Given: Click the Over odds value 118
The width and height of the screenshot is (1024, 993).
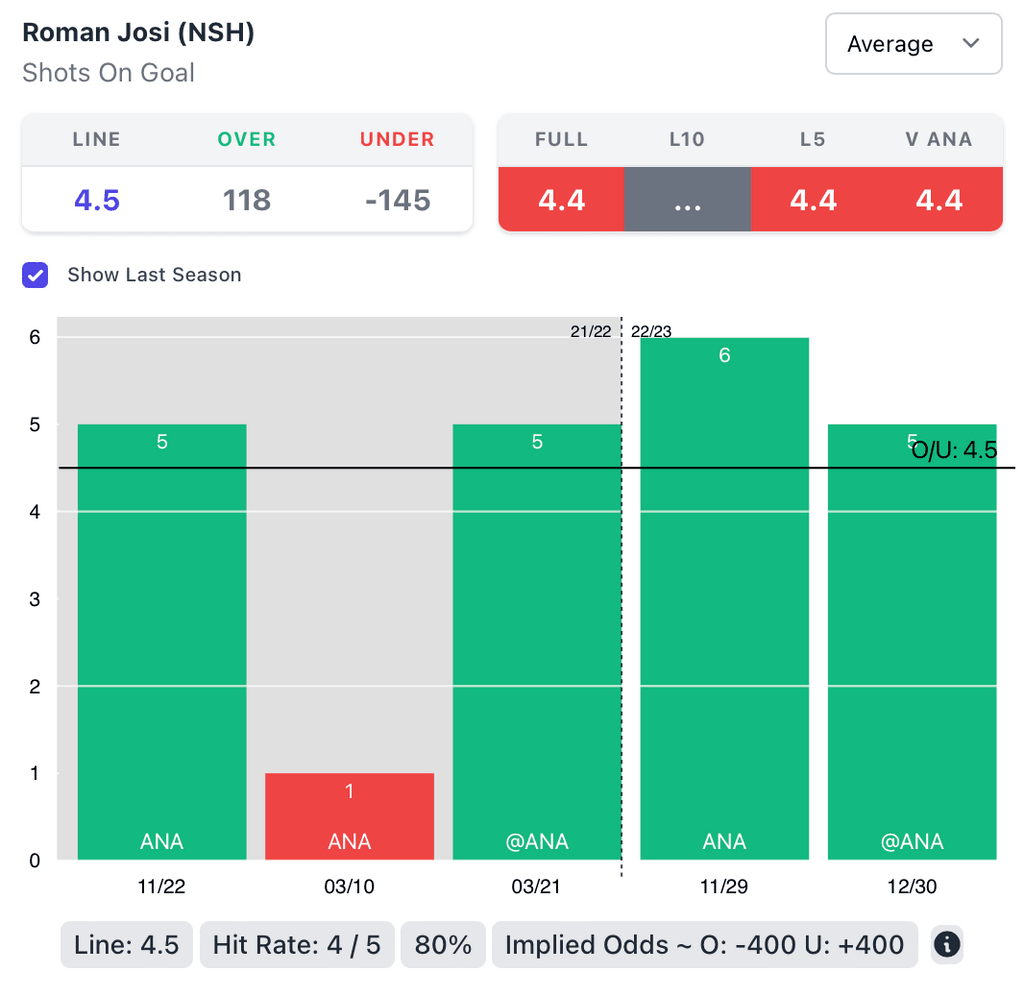Looking at the screenshot, I should pyautogui.click(x=247, y=200).
